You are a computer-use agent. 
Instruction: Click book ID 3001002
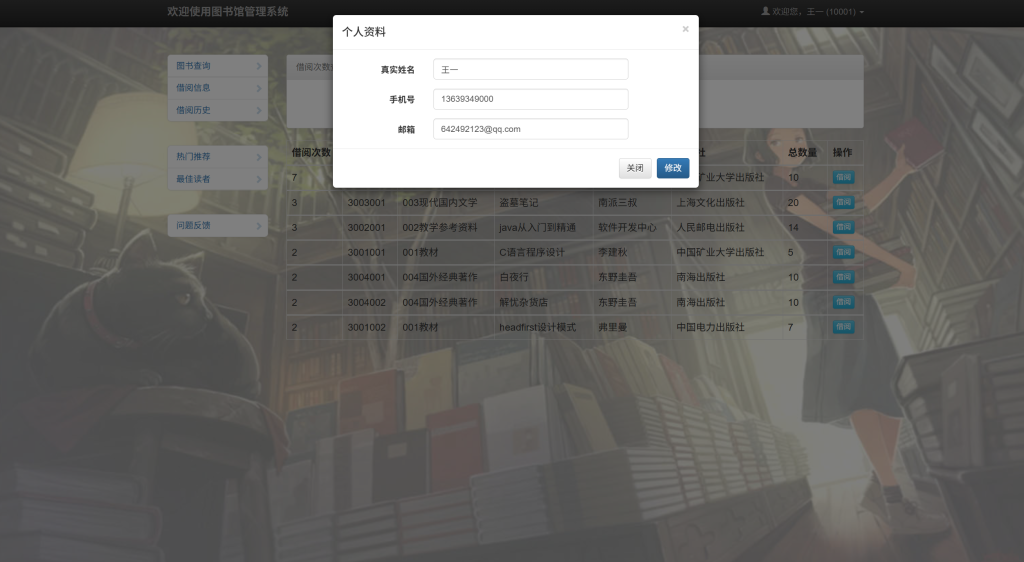click(366, 327)
